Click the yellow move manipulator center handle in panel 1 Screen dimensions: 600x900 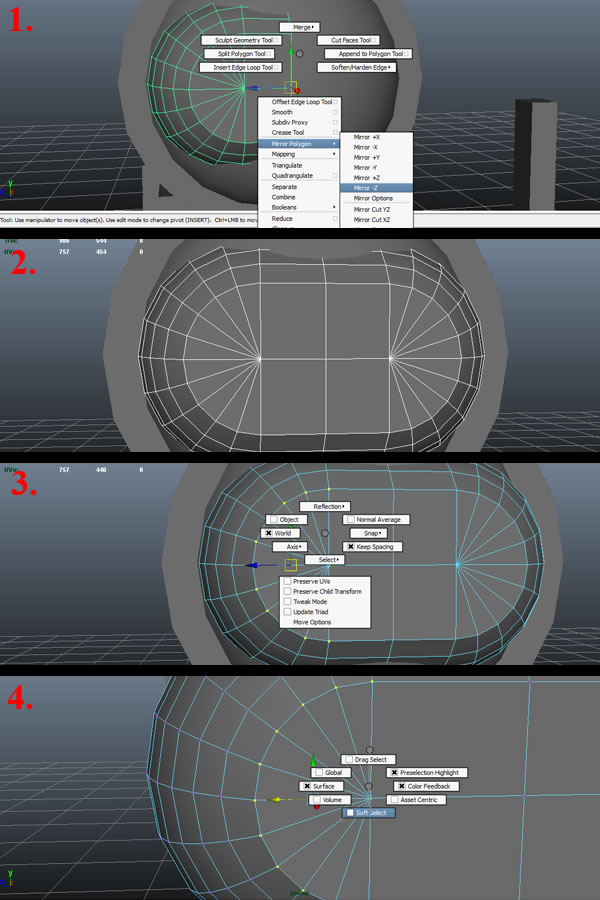coord(291,87)
